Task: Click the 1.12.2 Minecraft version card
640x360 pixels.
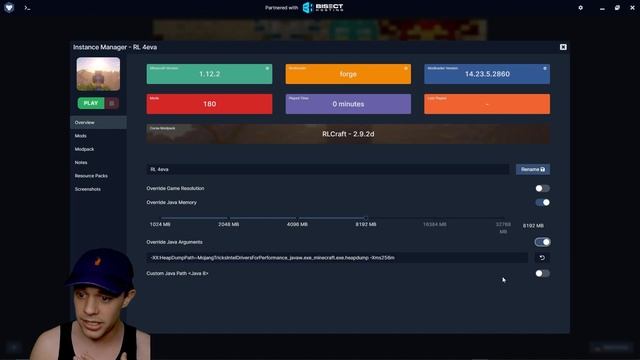Action: (x=209, y=74)
